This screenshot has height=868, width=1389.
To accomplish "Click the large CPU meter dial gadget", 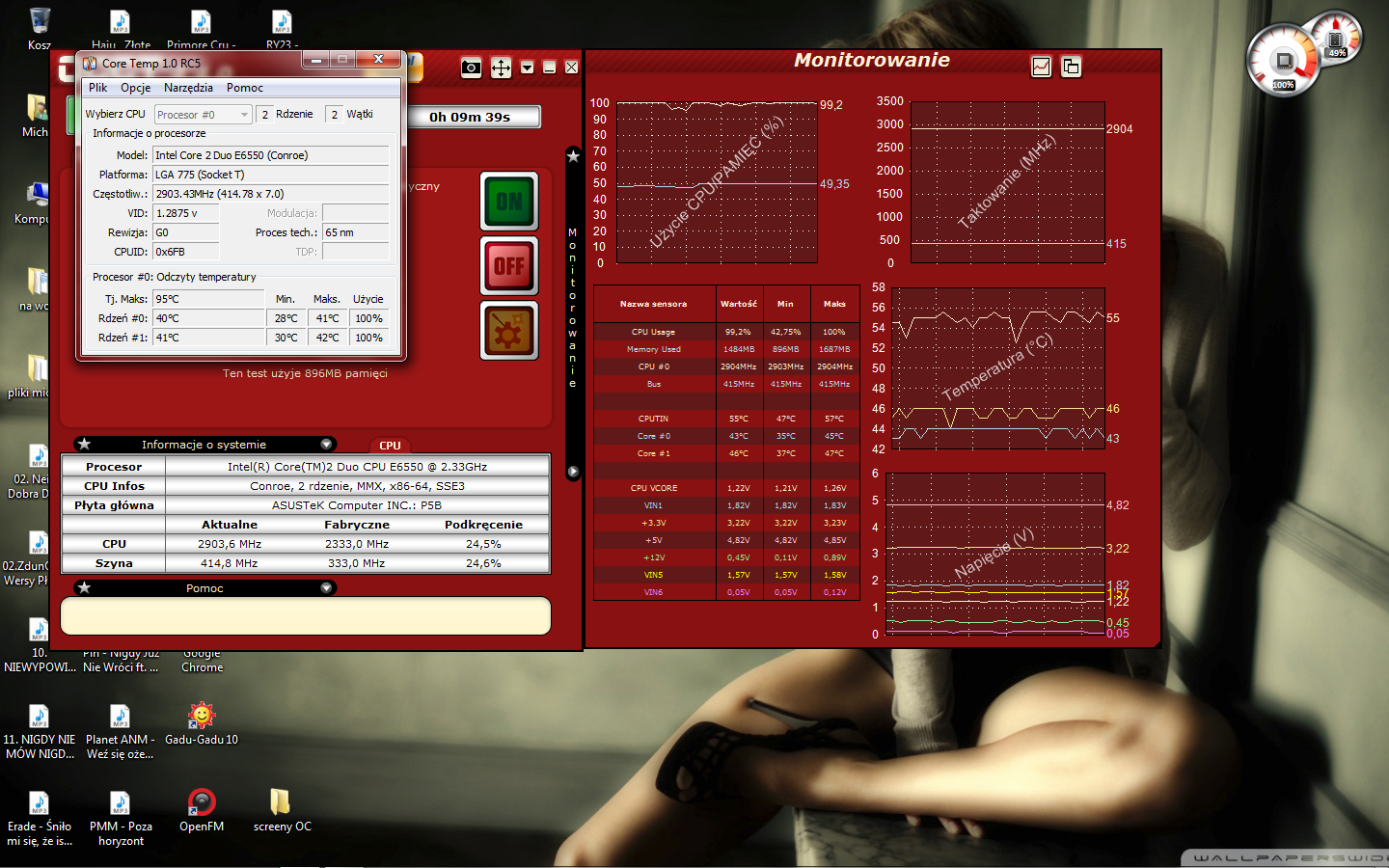I will click(1282, 61).
